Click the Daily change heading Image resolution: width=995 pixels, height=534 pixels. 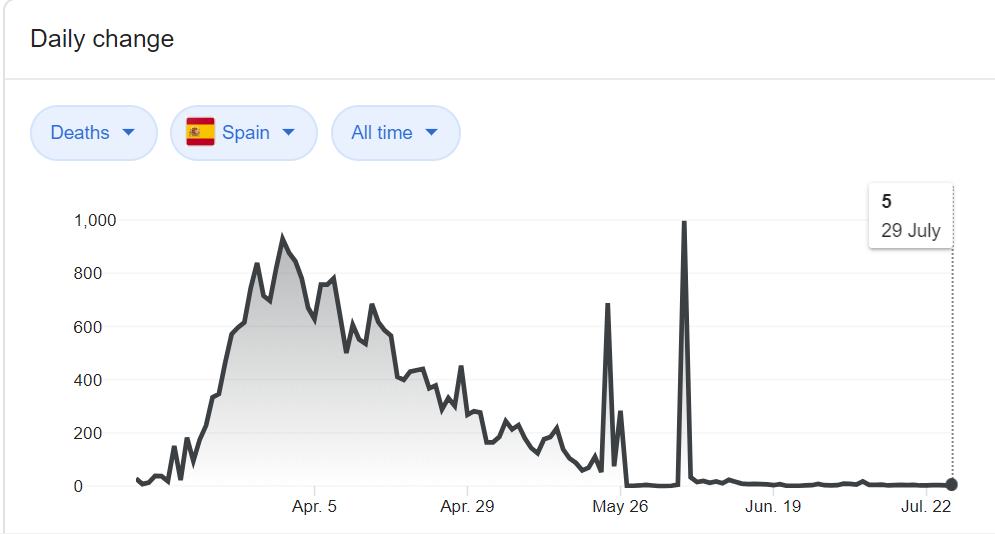pyautogui.click(x=102, y=39)
